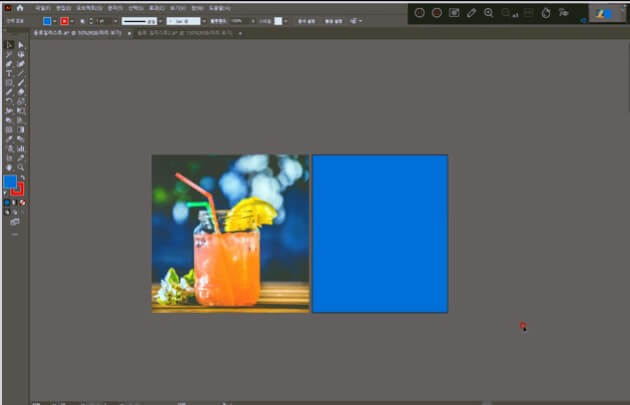Open the 문자 (Type) menu
This screenshot has width=630, height=405.
115,8
